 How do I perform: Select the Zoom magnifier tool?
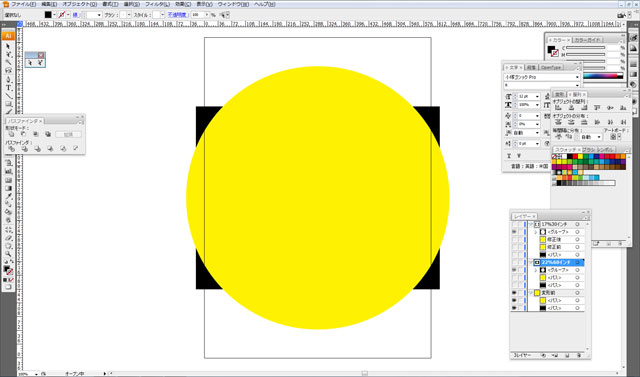pos(8,254)
